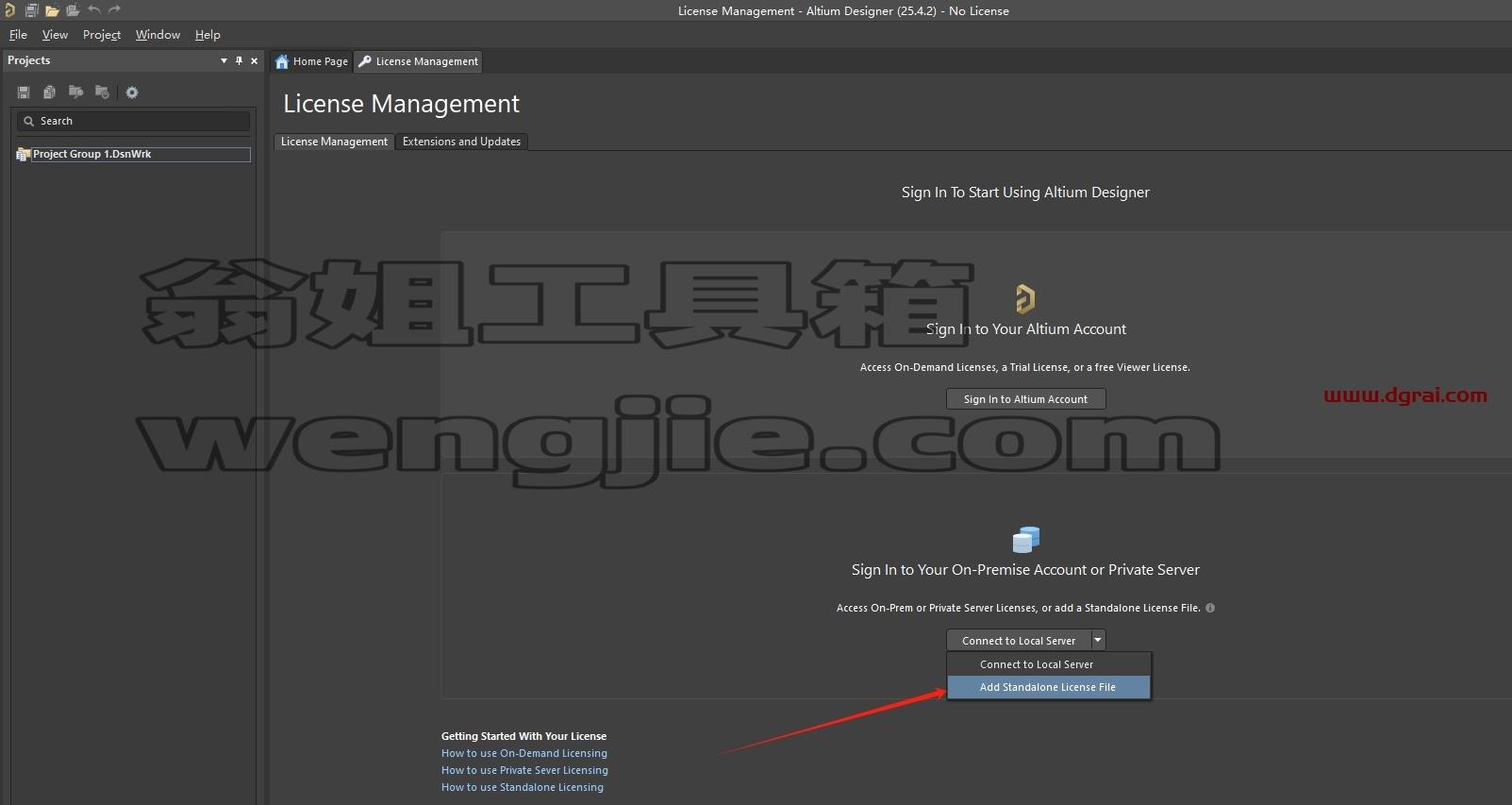Click the Search field in Projects panel
Image resolution: width=1512 pixels, height=805 pixels.
click(133, 121)
